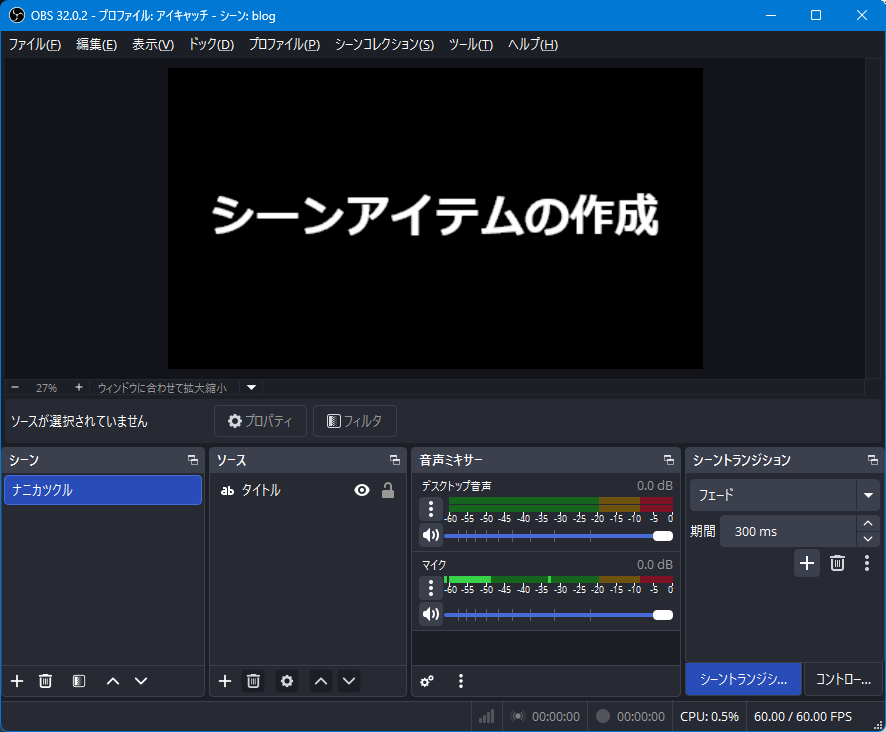Click the プロパティ button

click(x=259, y=421)
